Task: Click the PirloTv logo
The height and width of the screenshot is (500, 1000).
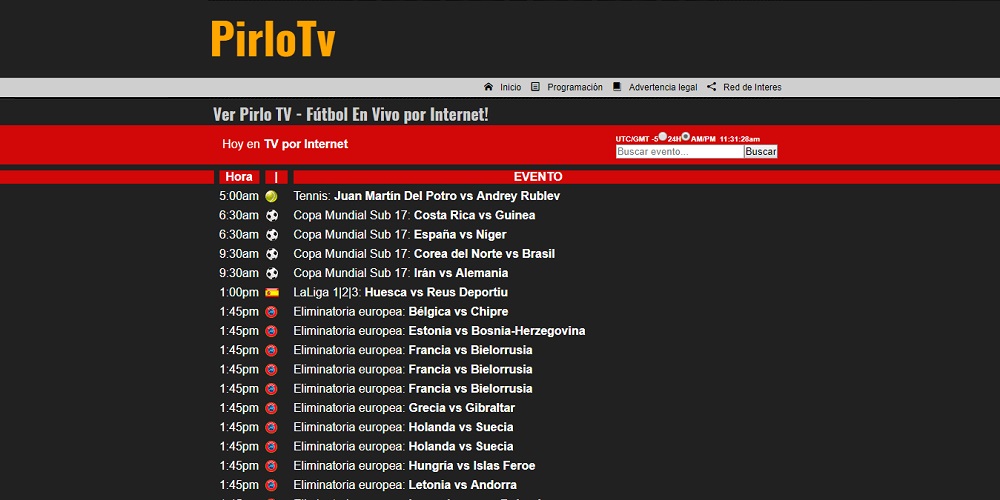Action: click(x=273, y=40)
